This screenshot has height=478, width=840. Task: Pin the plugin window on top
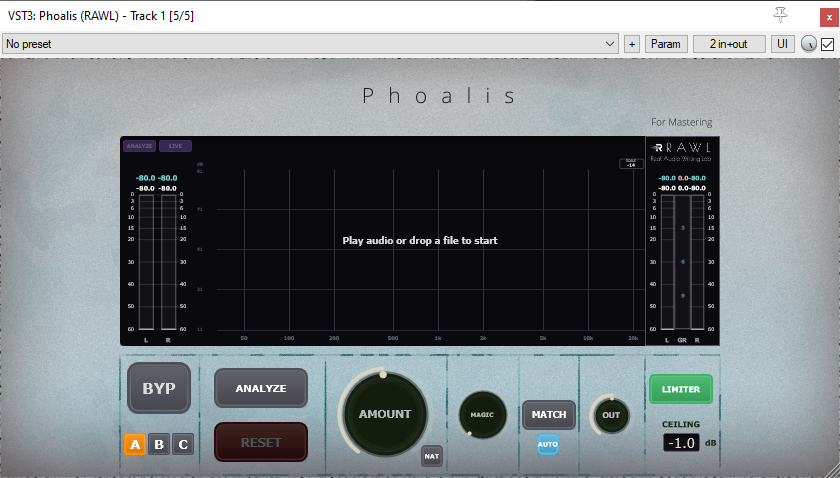(781, 15)
